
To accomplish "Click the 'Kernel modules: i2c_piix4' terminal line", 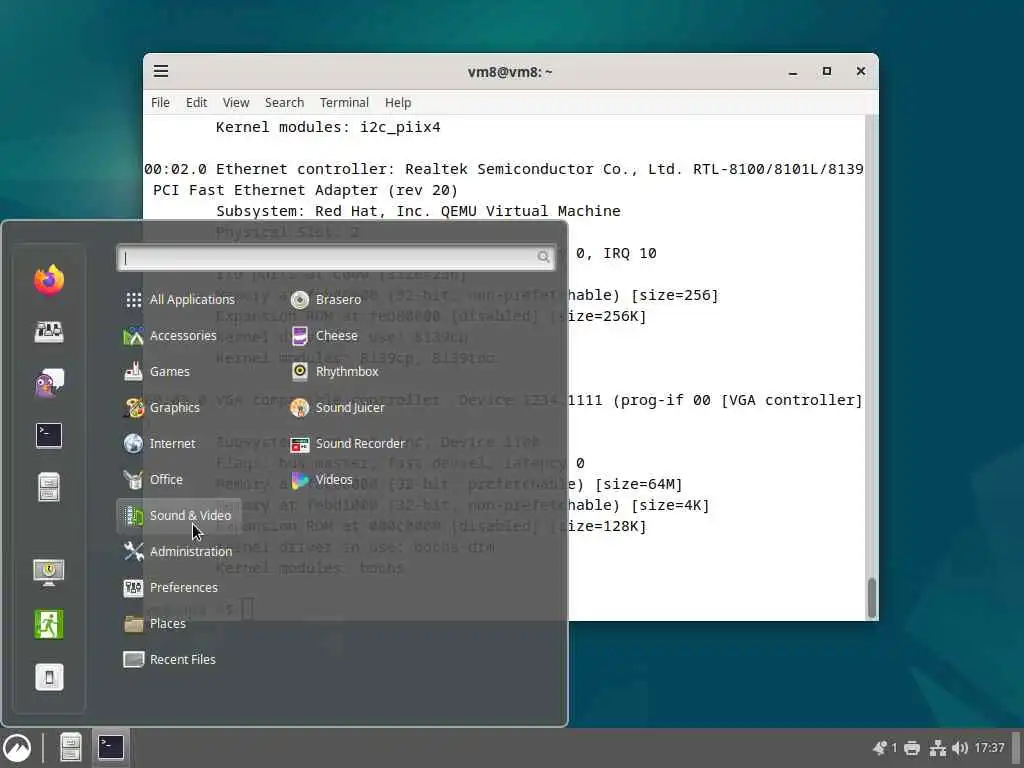I will pos(328,127).
